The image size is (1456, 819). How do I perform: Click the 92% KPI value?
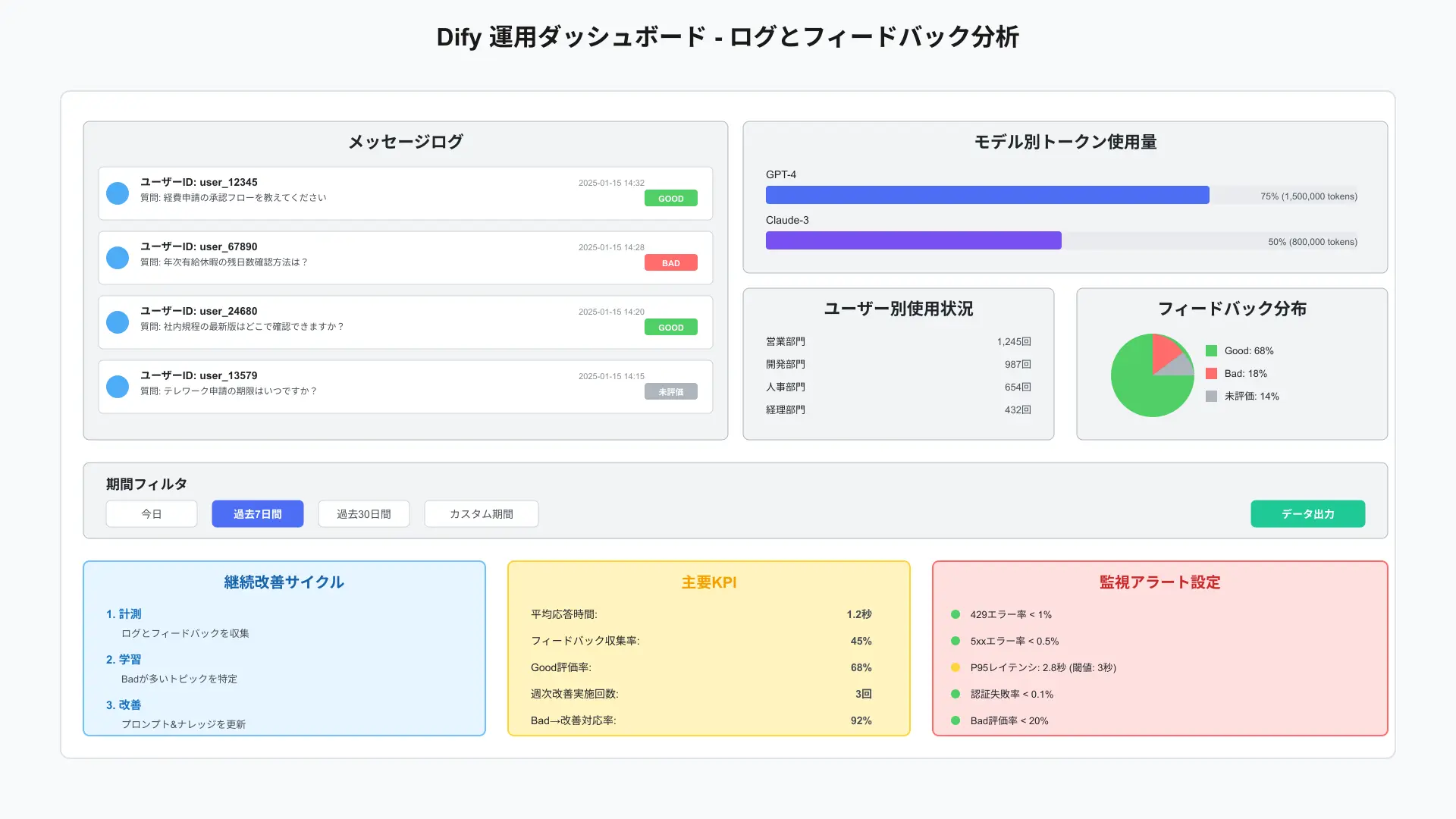coord(861,720)
